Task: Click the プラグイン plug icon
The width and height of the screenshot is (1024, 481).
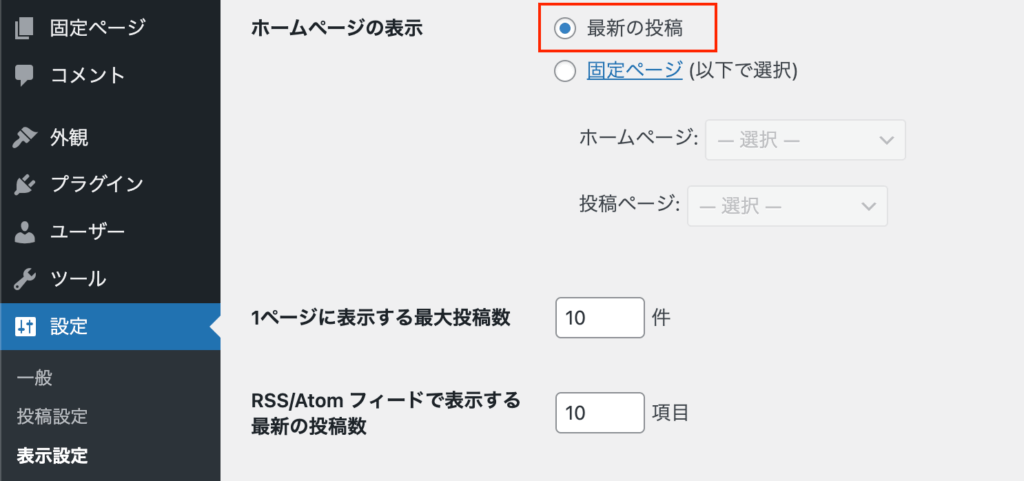Action: pos(26,184)
